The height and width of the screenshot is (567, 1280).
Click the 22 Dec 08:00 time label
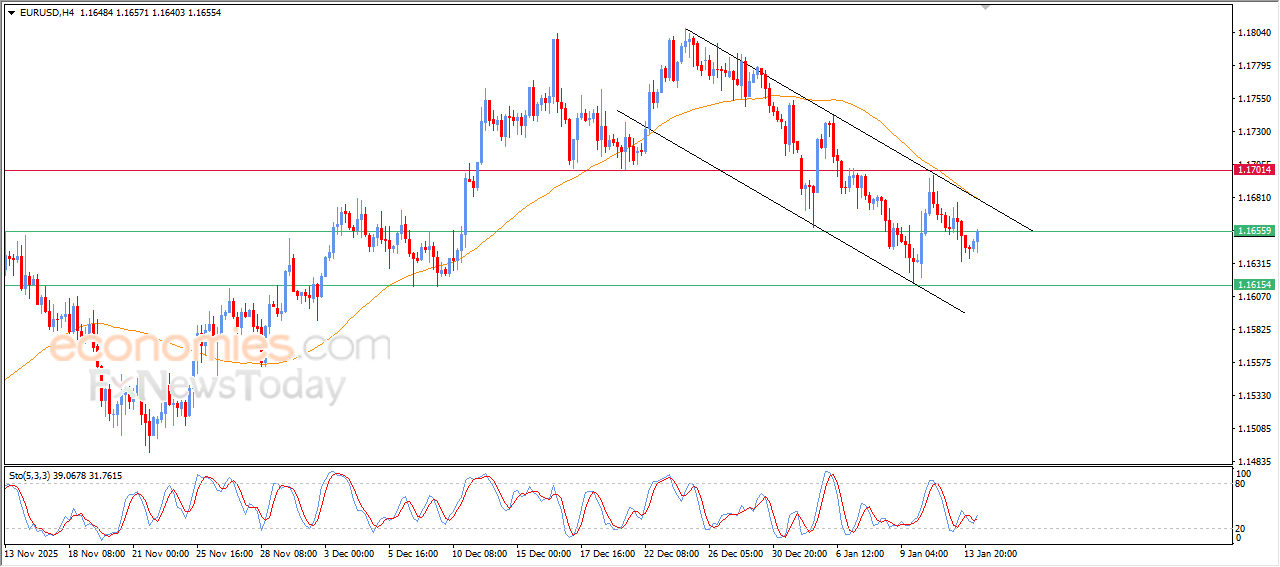click(x=672, y=553)
